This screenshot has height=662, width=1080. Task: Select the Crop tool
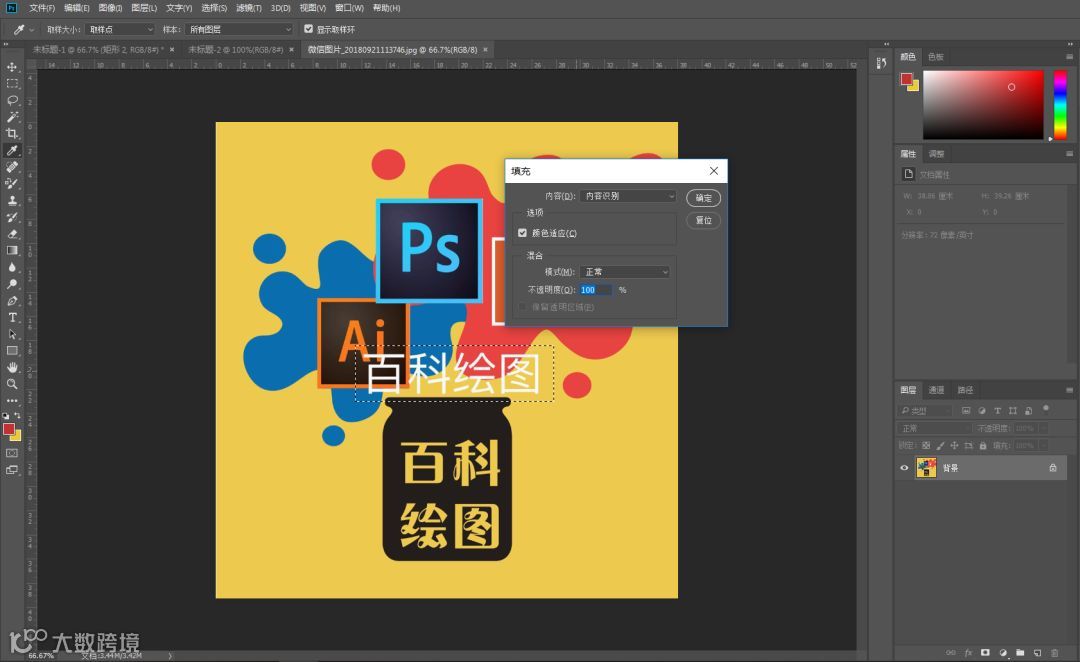(x=12, y=134)
